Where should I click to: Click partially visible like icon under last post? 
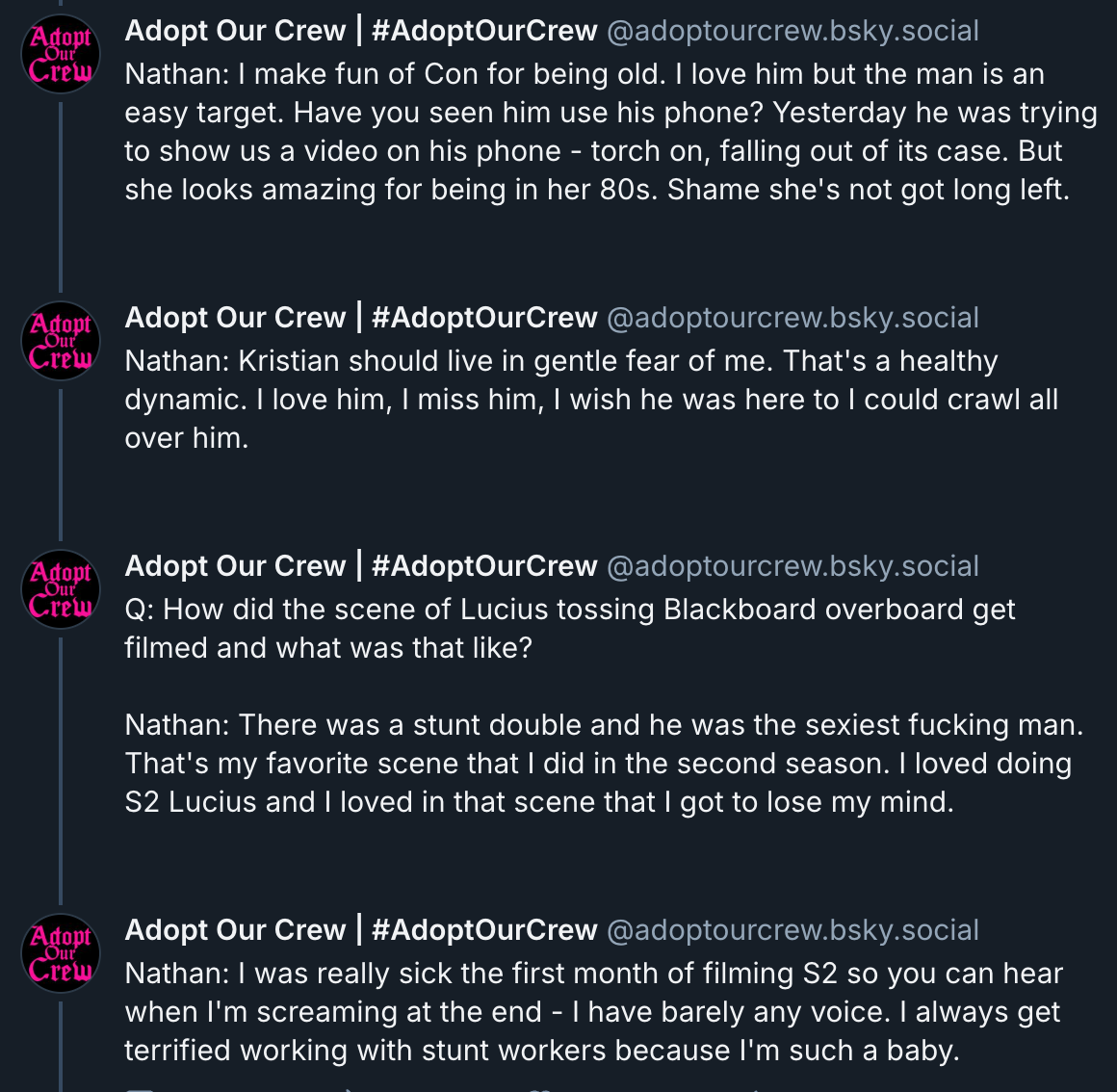(541, 1088)
